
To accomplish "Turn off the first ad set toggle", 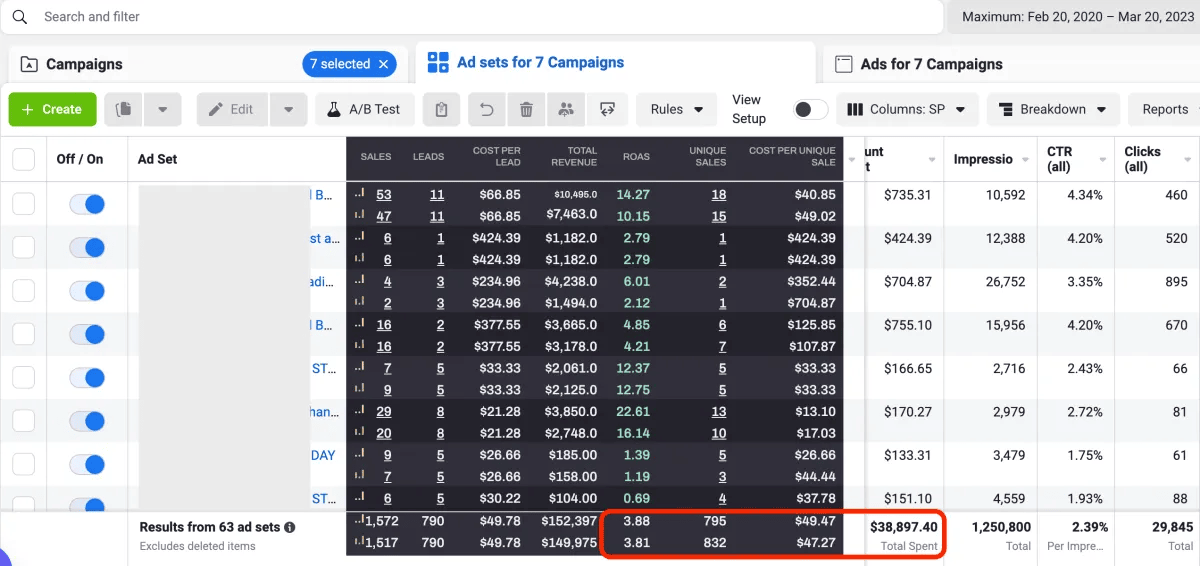I will [x=87, y=204].
